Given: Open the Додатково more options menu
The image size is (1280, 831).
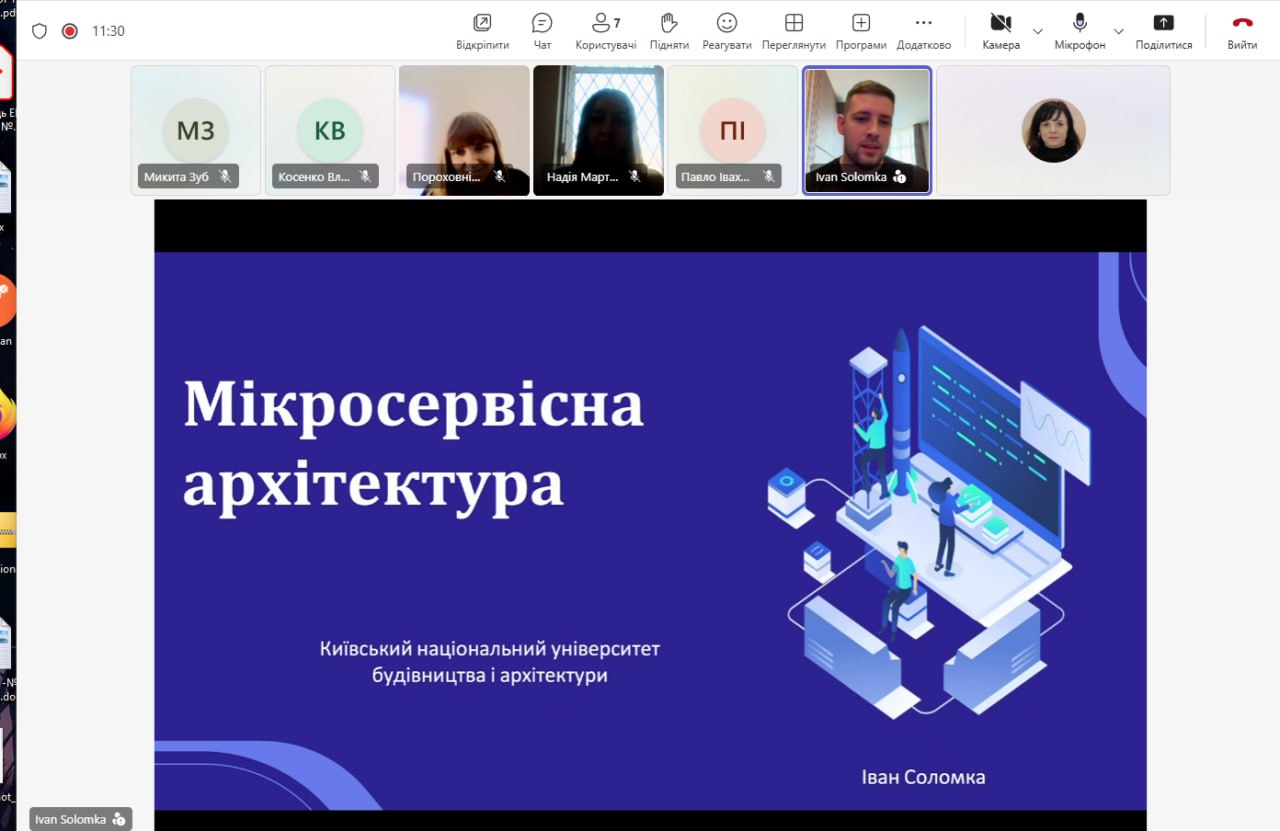Looking at the screenshot, I should pos(923,30).
